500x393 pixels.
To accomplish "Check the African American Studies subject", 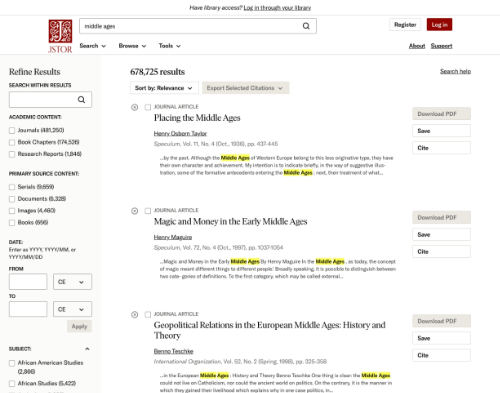I will click(12, 363).
